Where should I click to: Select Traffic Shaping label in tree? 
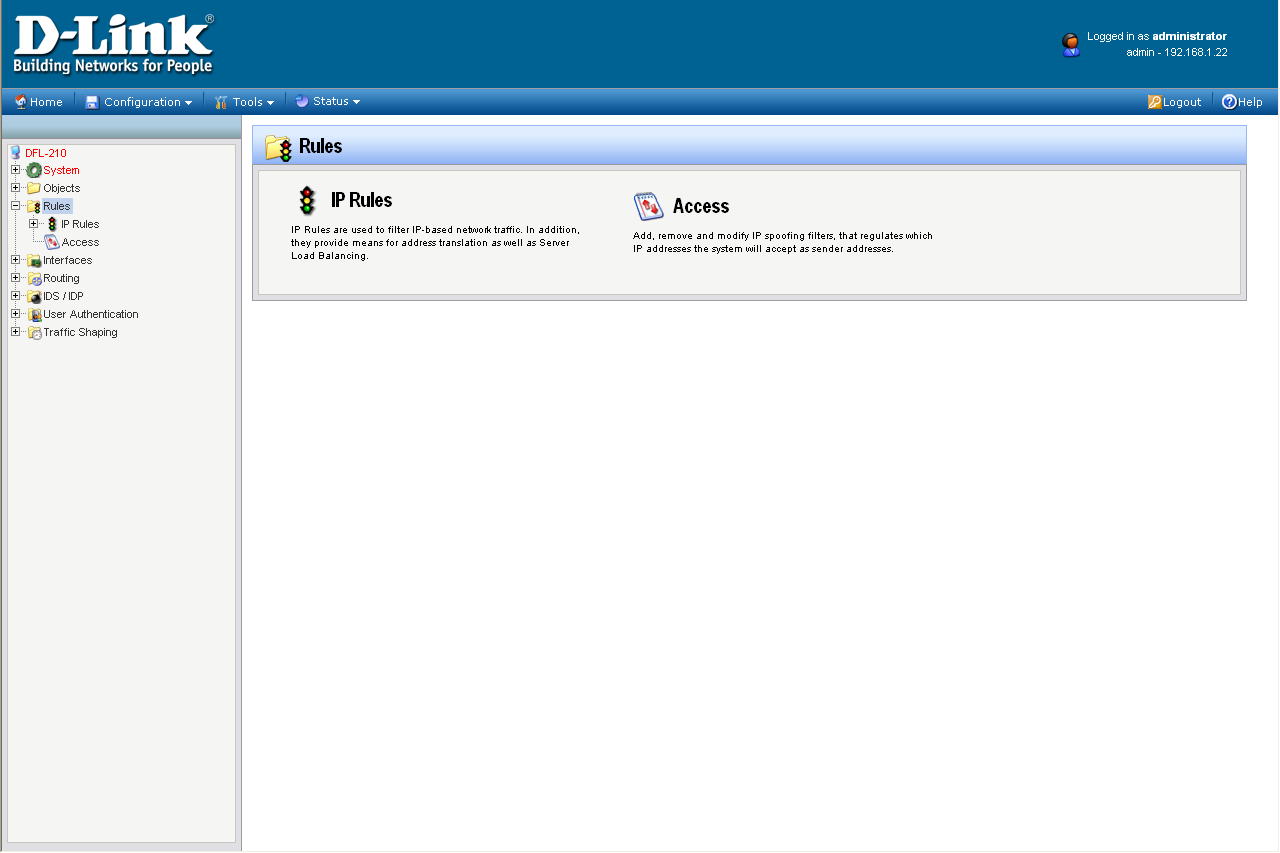[80, 332]
